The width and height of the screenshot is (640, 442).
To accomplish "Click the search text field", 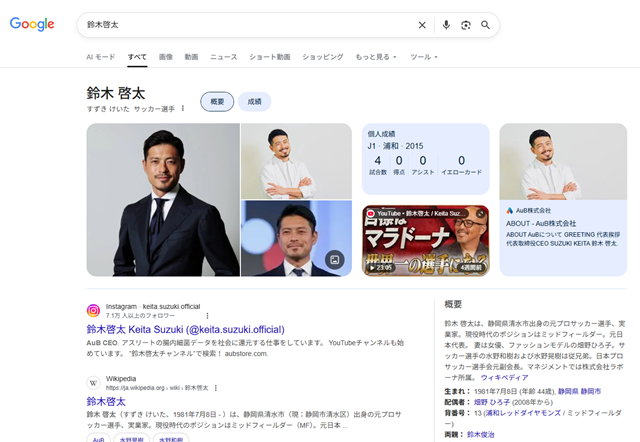I will [240, 25].
